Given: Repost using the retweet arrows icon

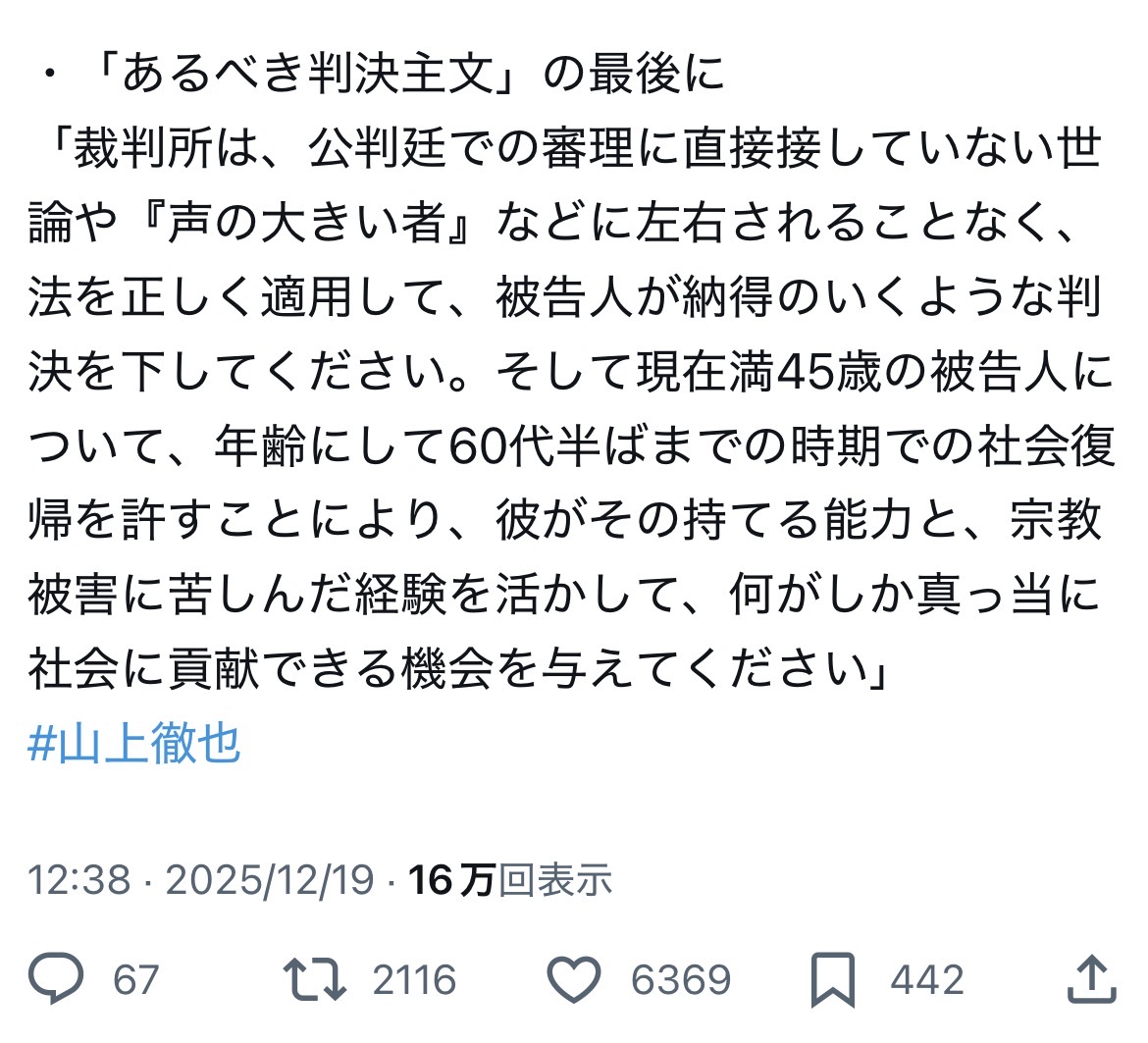Looking at the screenshot, I should (x=315, y=979).
